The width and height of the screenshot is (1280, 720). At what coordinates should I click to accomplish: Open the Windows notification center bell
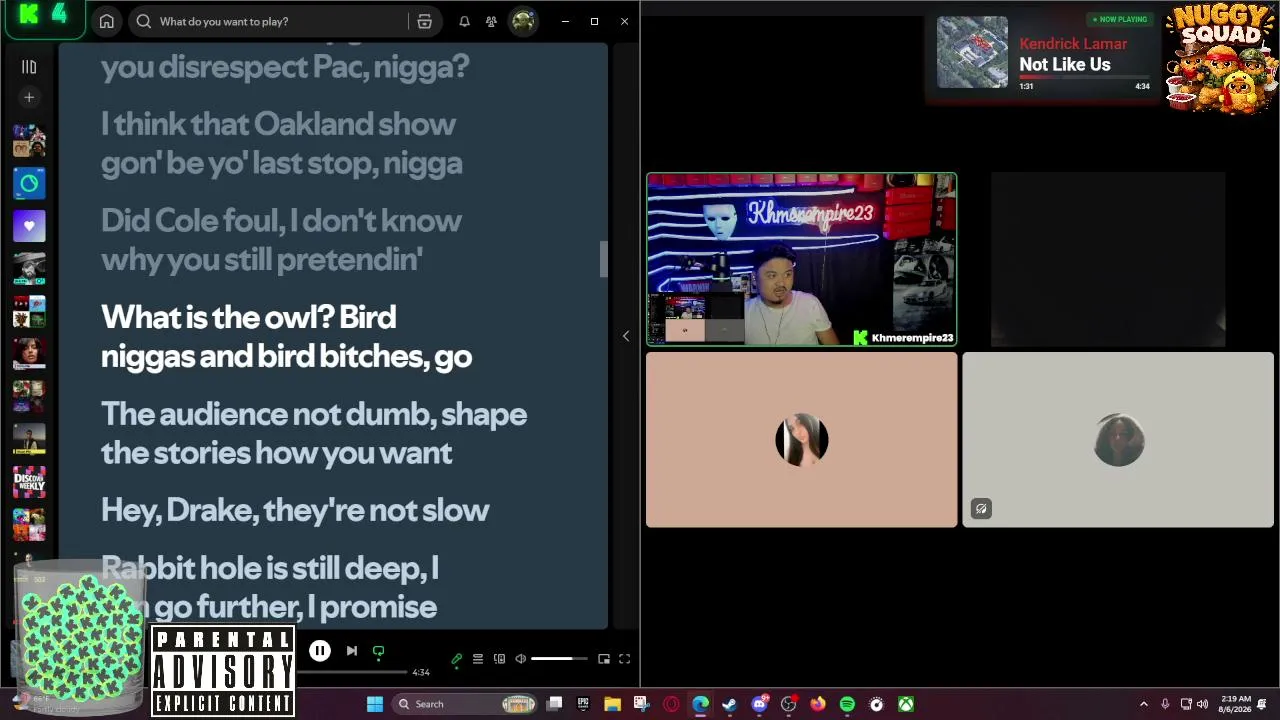[1262, 704]
